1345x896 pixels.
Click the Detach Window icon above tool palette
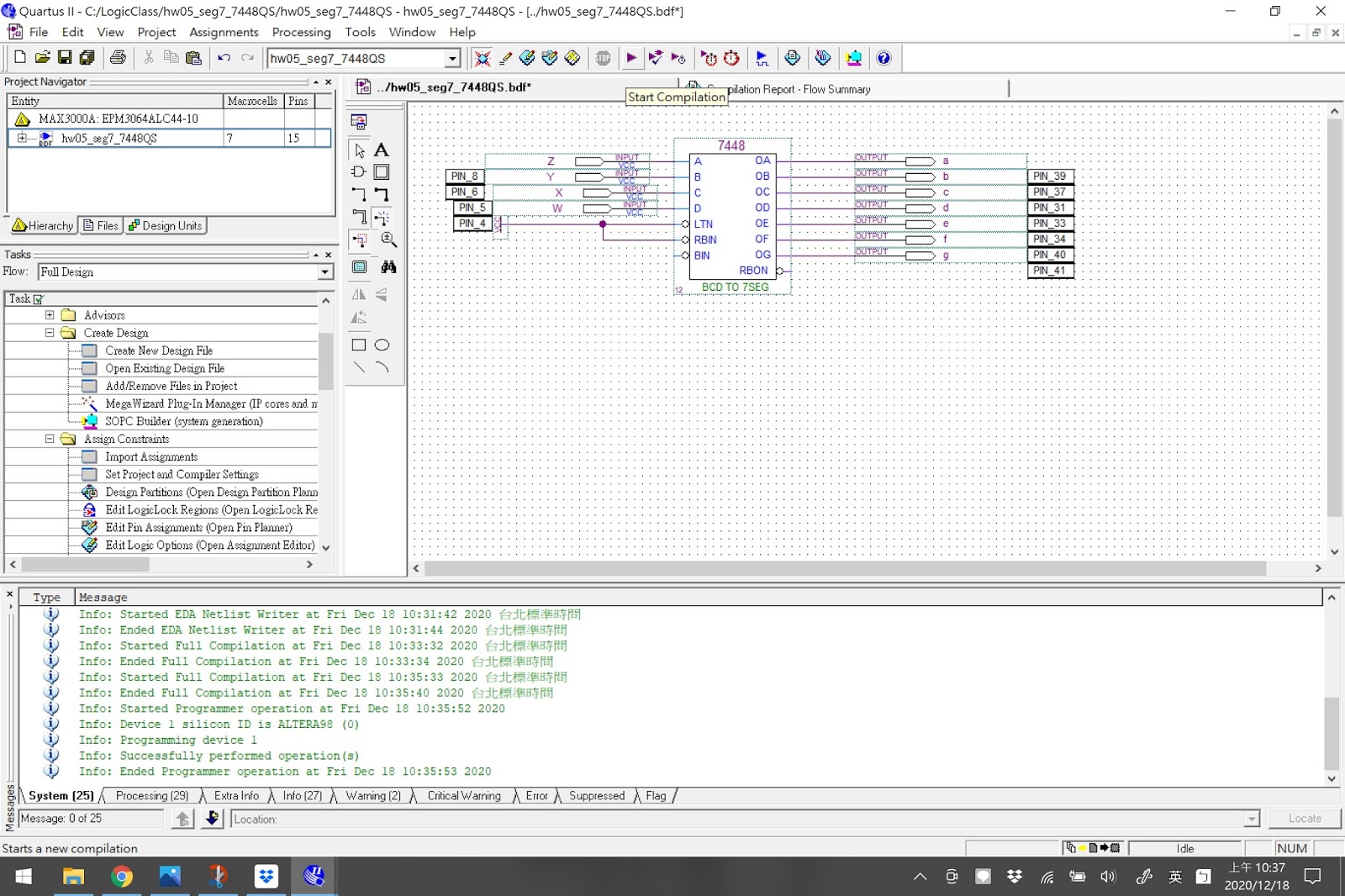click(359, 121)
